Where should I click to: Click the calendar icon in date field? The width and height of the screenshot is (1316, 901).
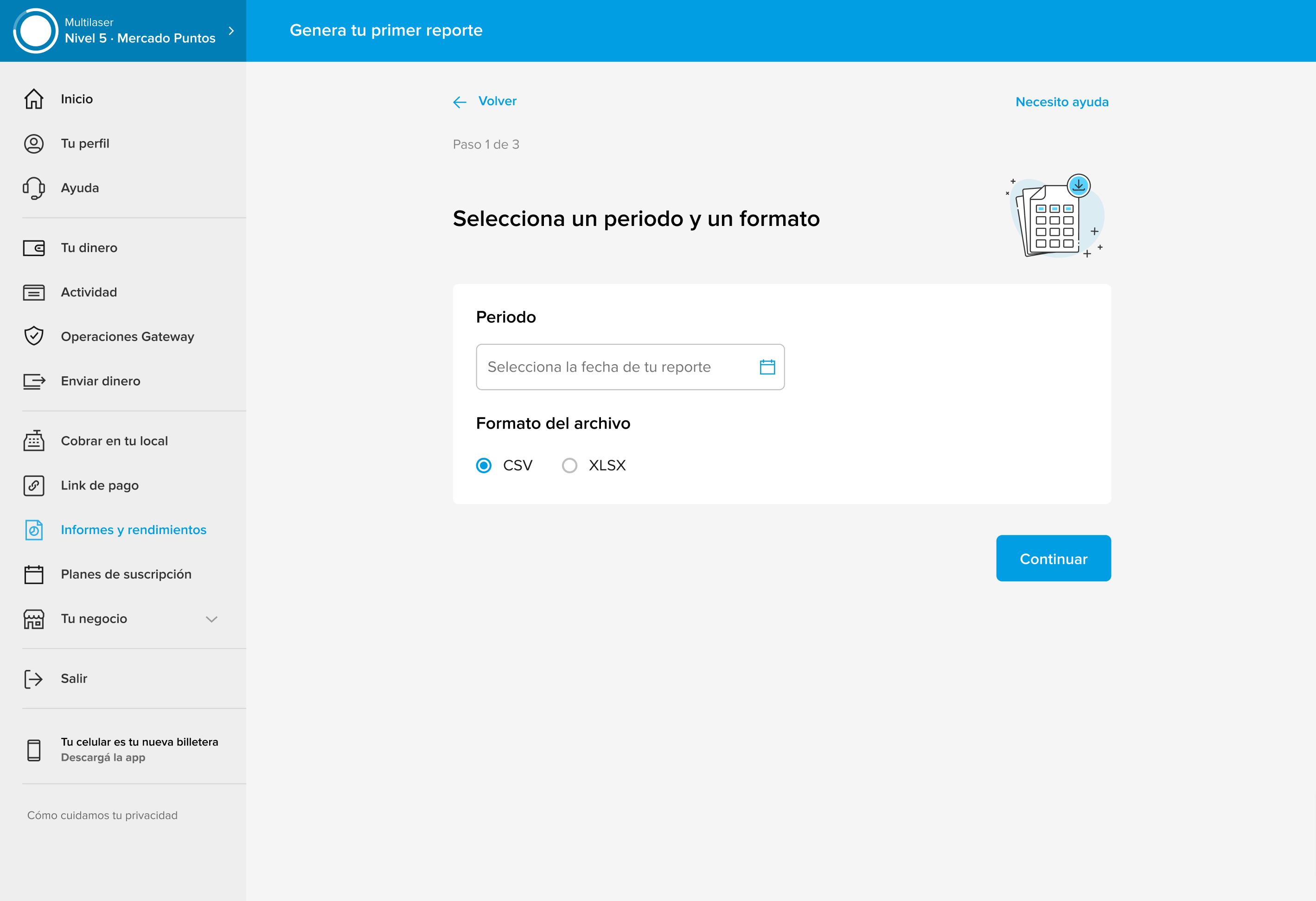click(767, 367)
